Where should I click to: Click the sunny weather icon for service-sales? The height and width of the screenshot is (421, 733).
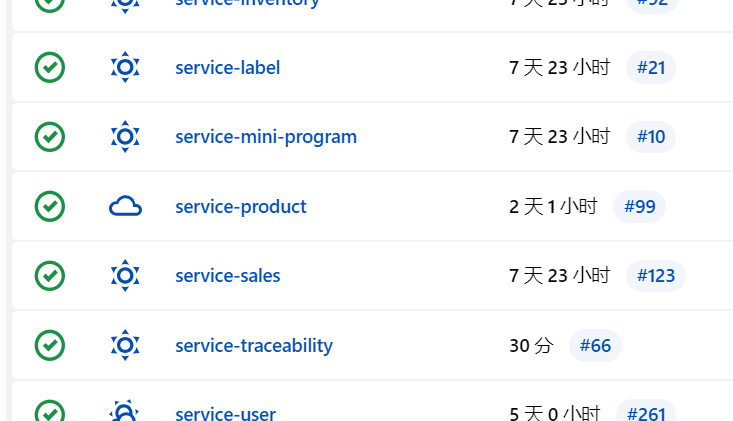(124, 275)
